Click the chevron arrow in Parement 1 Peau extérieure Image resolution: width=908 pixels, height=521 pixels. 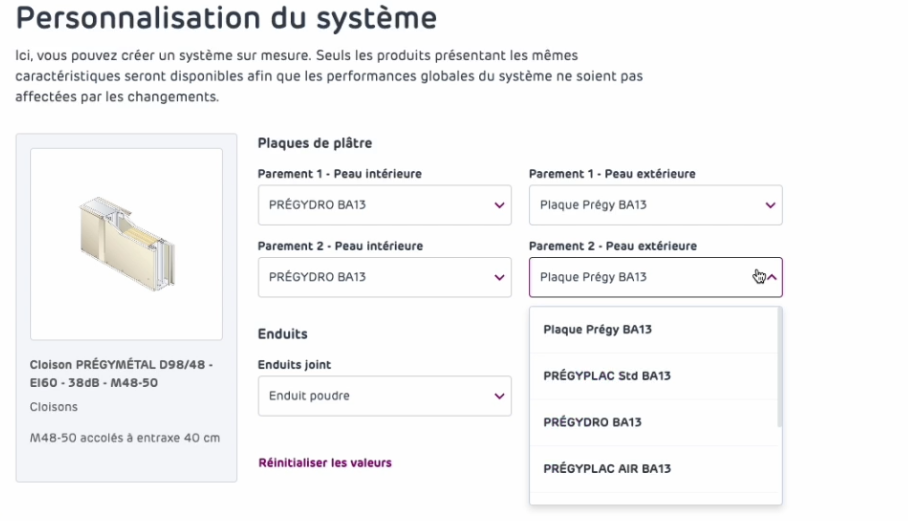pyautogui.click(x=770, y=205)
